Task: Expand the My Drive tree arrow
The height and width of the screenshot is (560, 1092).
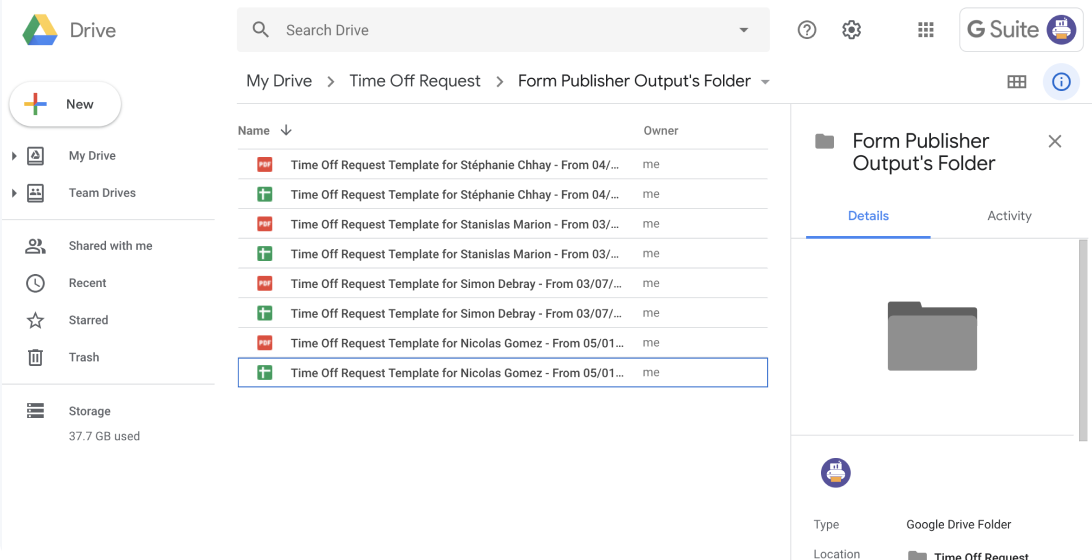Action: pyautogui.click(x=14, y=156)
